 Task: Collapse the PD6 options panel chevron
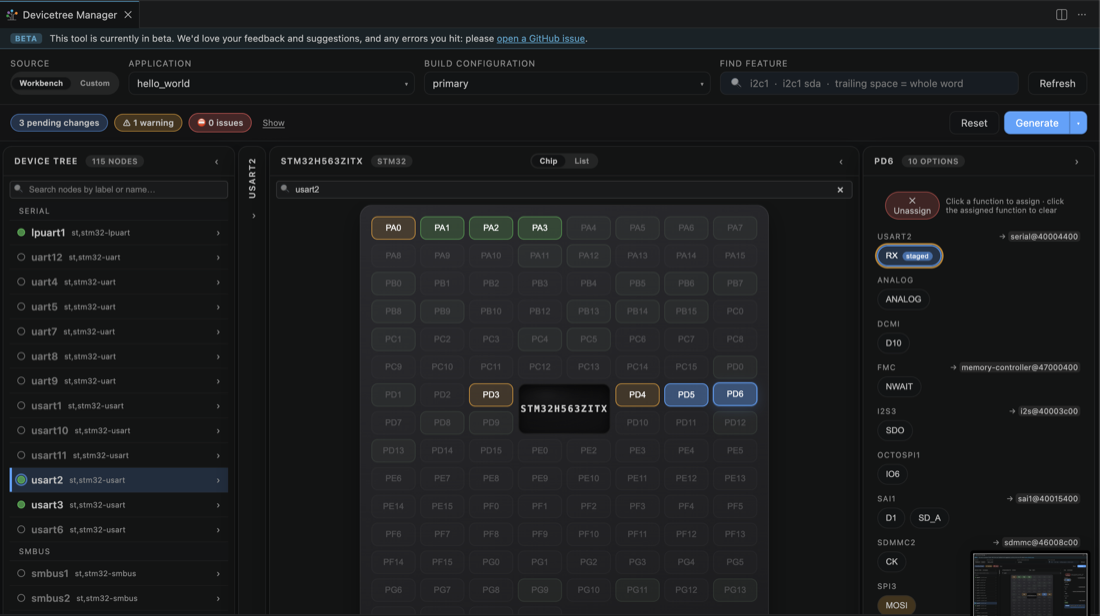(x=1077, y=162)
